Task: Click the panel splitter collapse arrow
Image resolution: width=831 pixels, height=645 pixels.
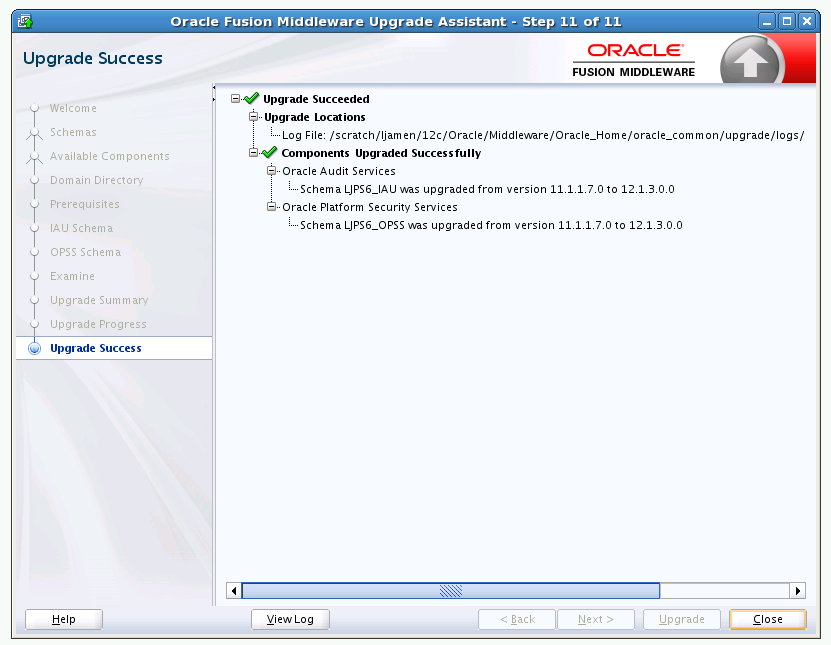Action: (x=214, y=87)
